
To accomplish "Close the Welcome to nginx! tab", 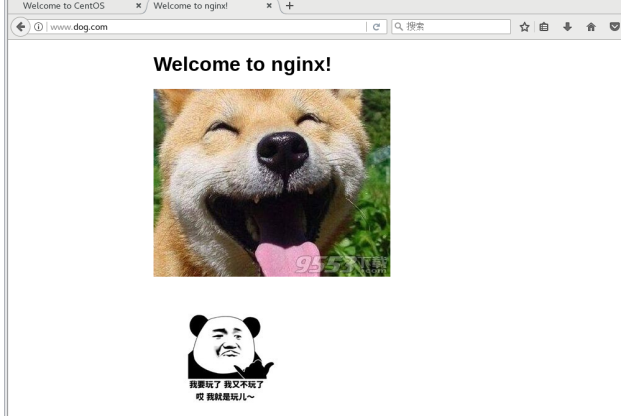I will tap(269, 6).
